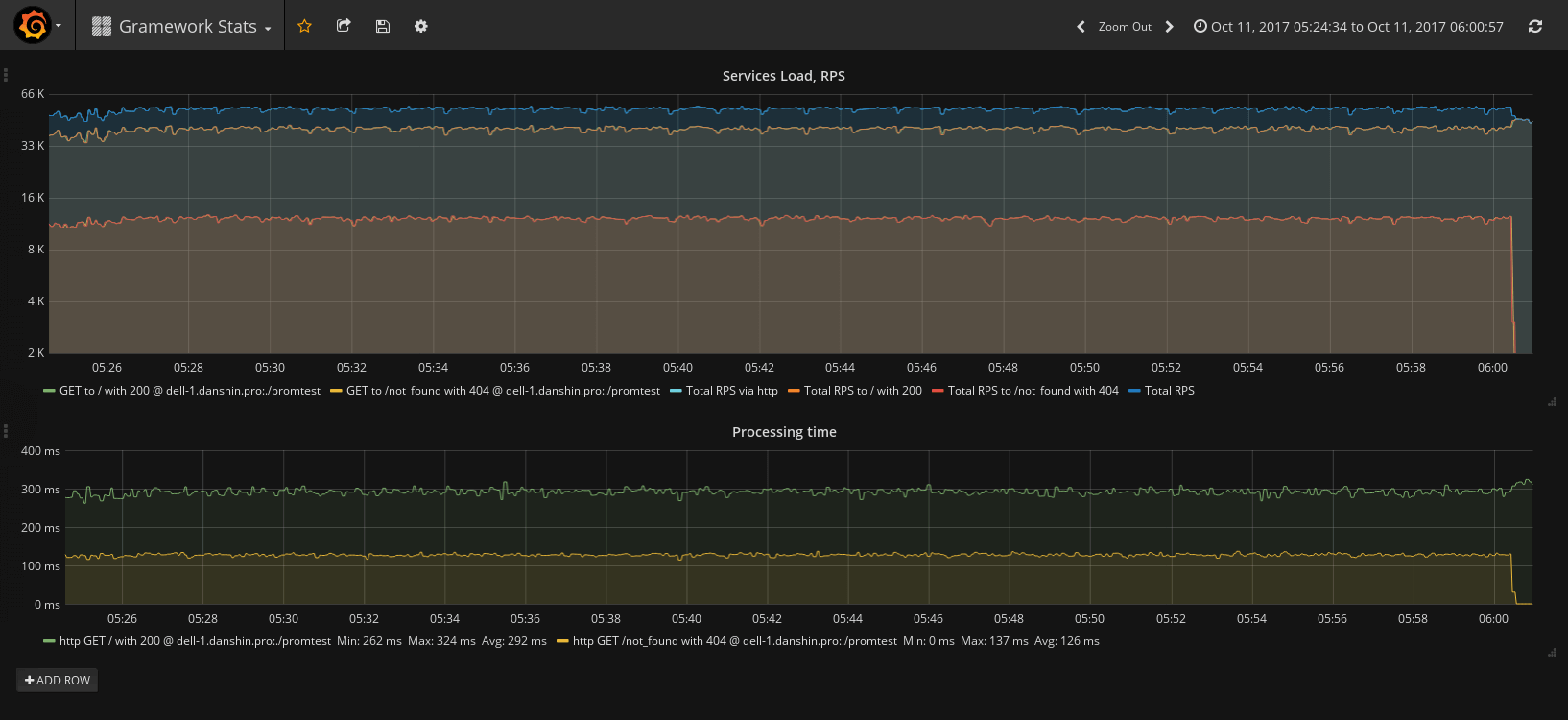Viewport: 1568px width, 720px height.
Task: Shift time range backward with left arrow
Action: [1081, 27]
